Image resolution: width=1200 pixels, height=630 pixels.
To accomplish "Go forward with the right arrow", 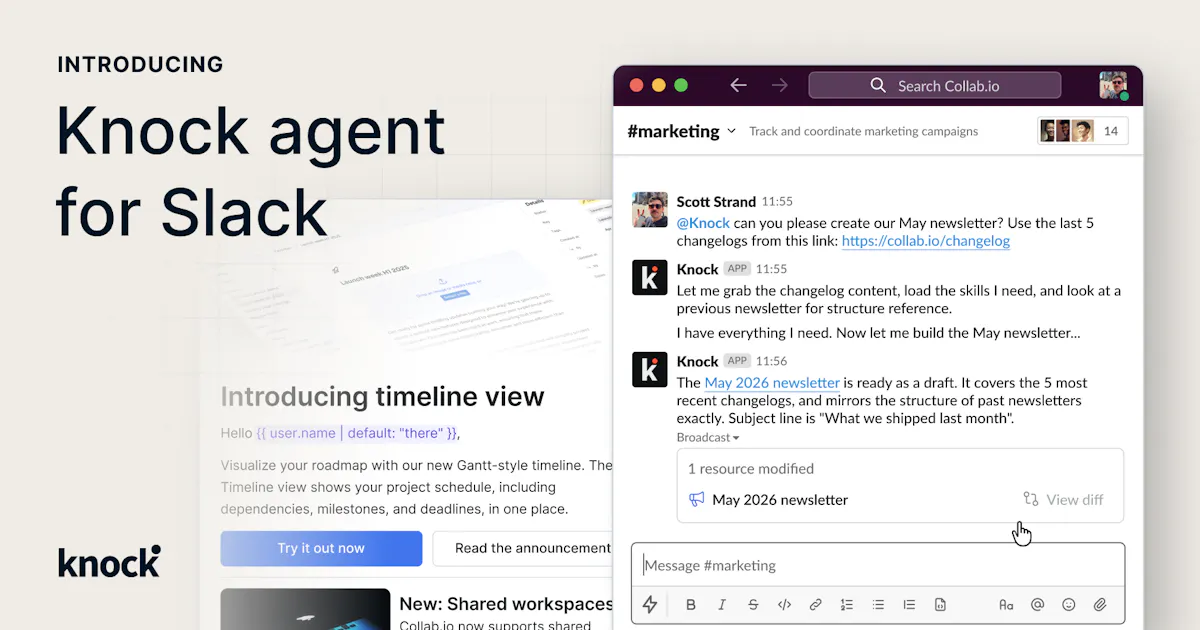I will 779,85.
